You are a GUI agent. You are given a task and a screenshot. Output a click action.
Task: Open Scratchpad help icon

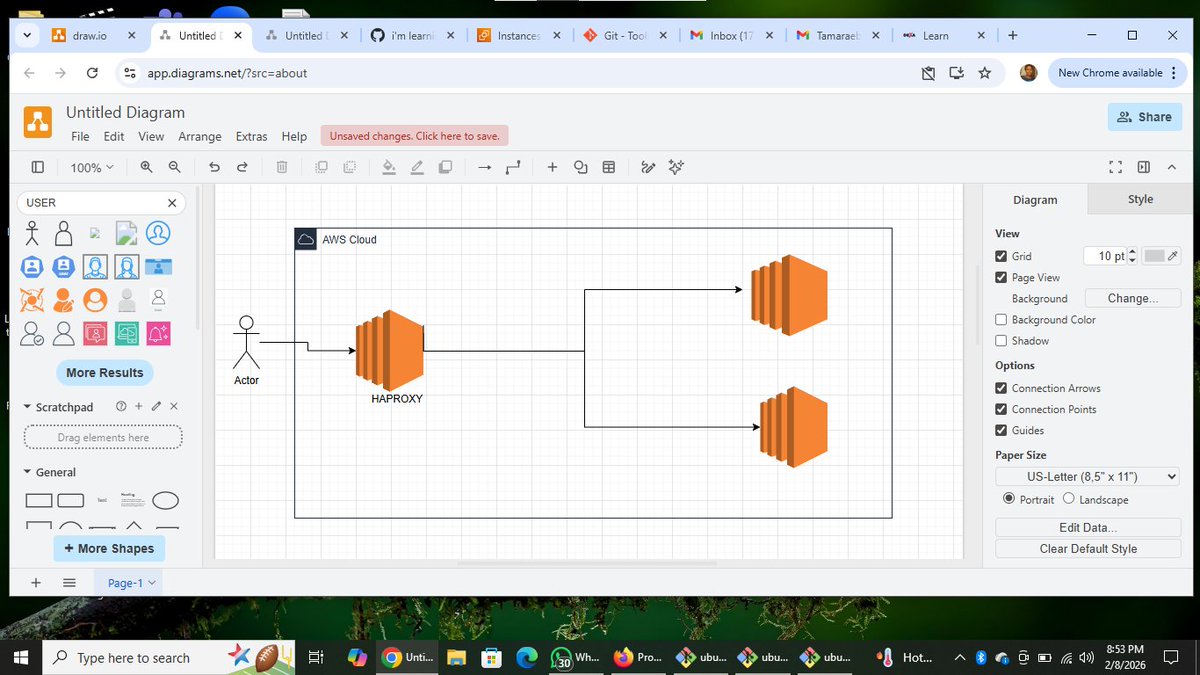pyautogui.click(x=121, y=407)
